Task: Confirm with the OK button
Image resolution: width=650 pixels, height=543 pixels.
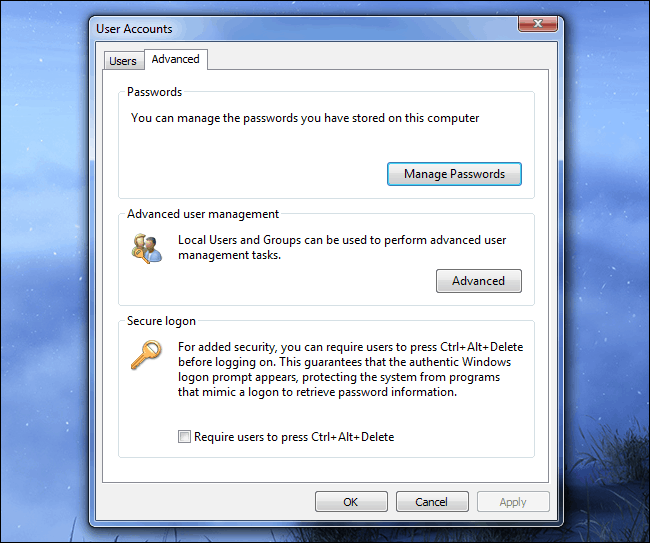Action: tap(350, 502)
